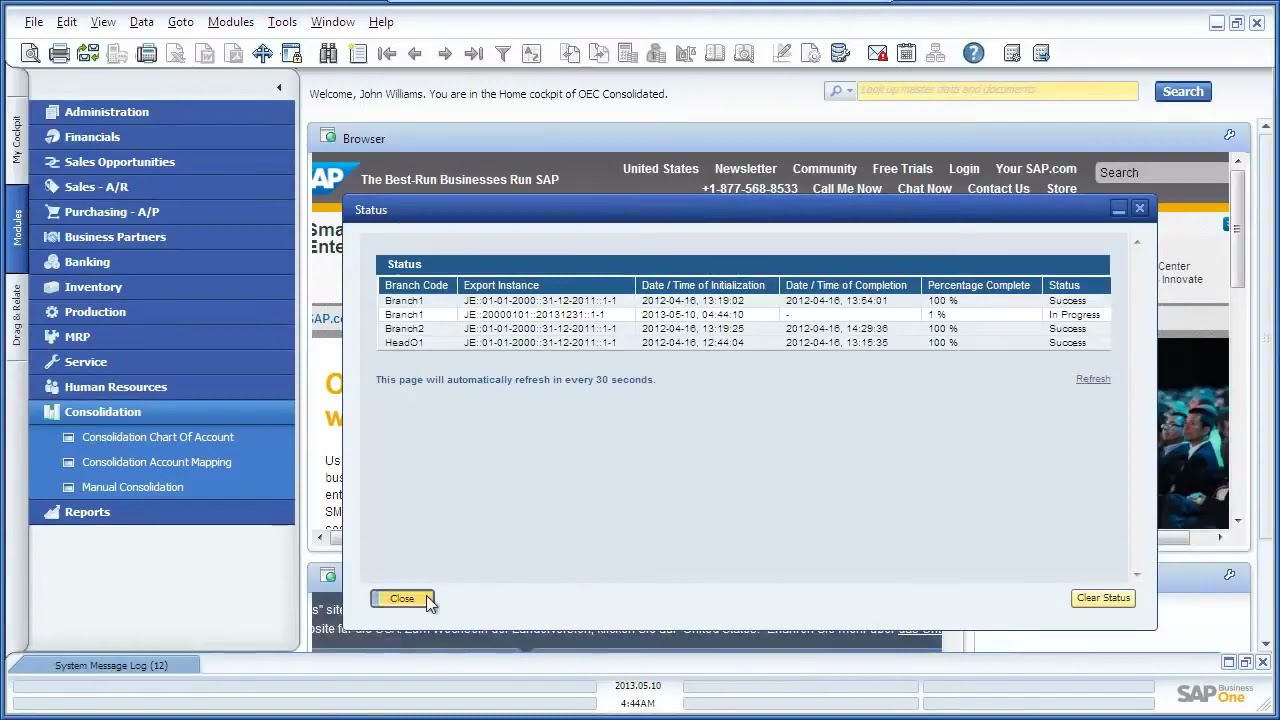Open Print Preview from the toolbar
The image size is (1280, 720).
pos(30,53)
